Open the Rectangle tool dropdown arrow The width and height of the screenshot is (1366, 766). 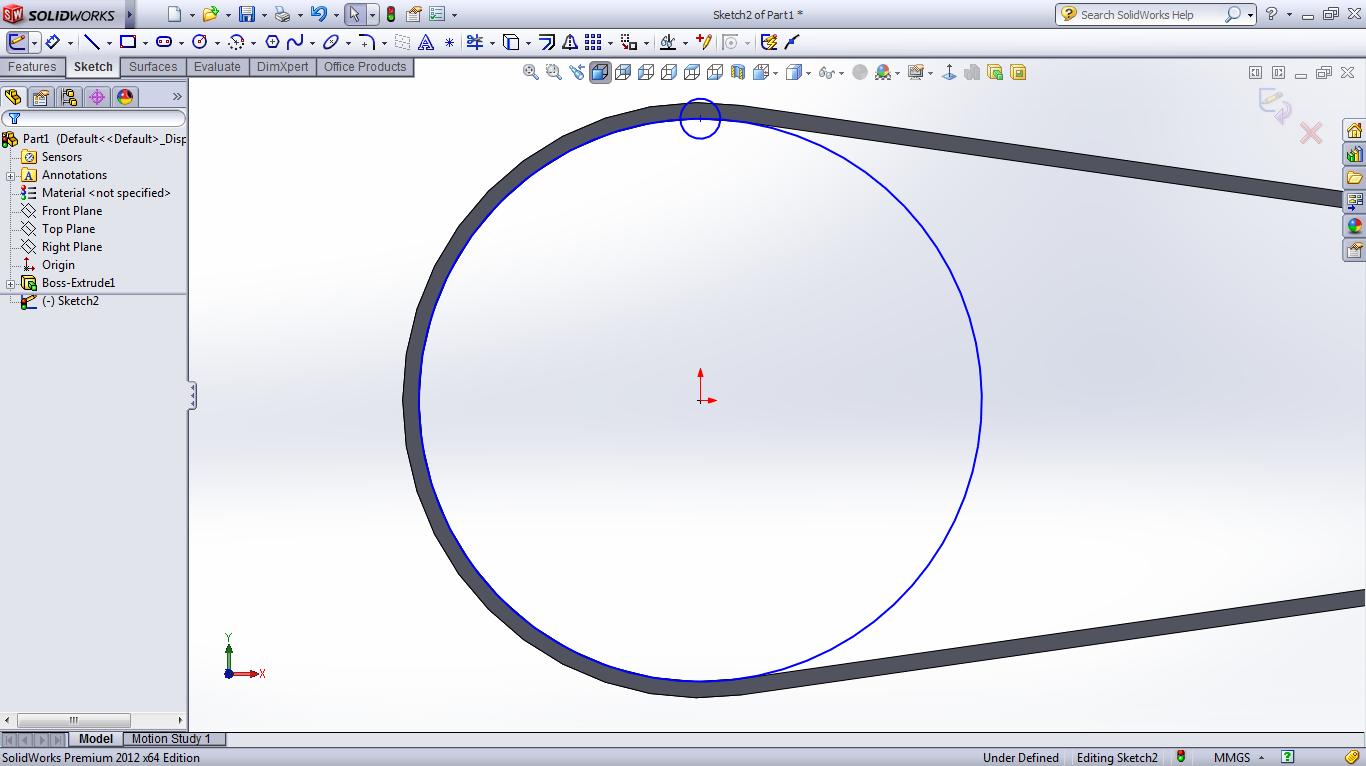(x=145, y=43)
